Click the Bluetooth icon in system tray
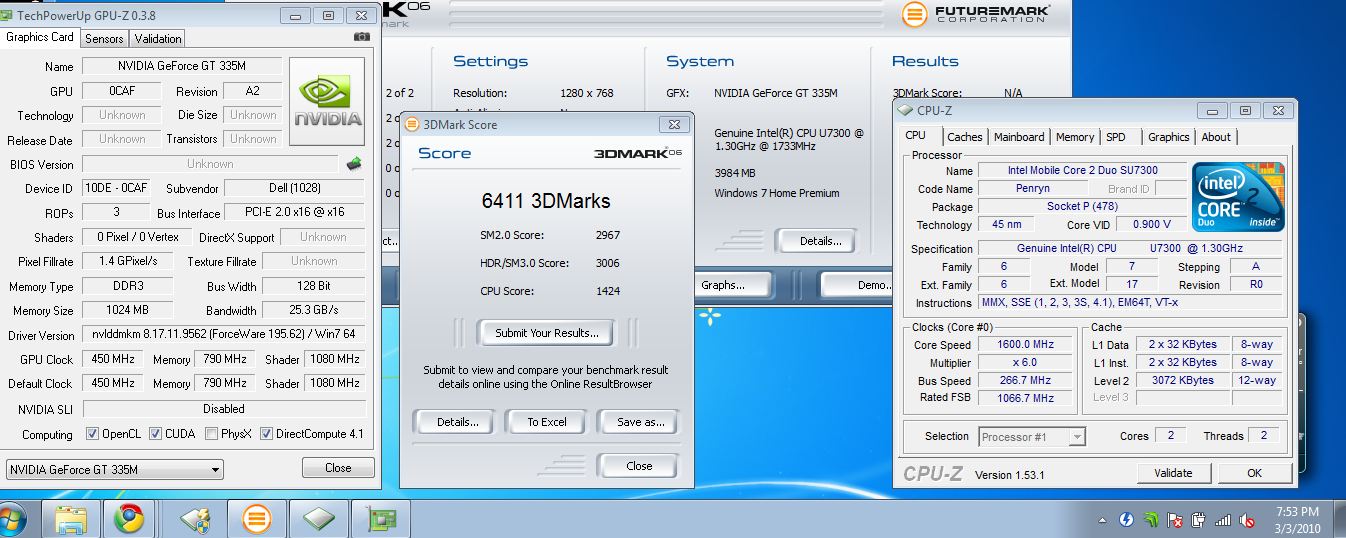Screen dimensions: 1346x538 tap(1126, 520)
